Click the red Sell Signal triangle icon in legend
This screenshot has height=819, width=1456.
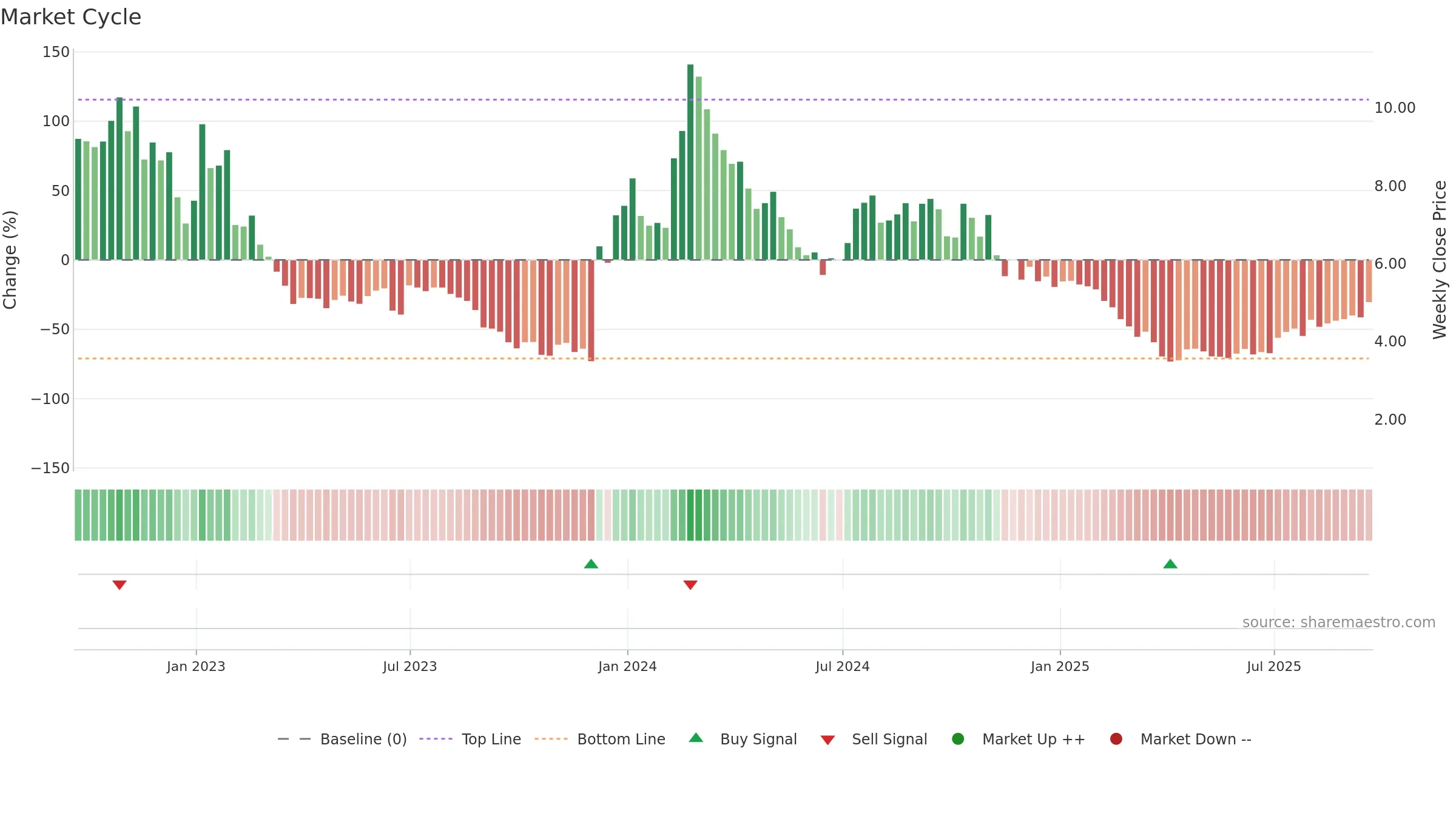pyautogui.click(x=827, y=740)
